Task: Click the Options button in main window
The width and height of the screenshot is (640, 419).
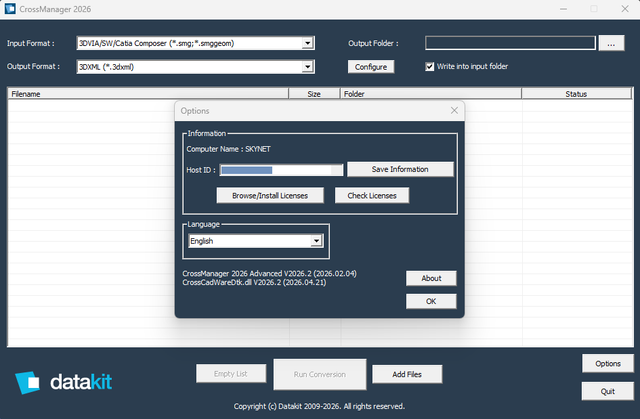Action: [608, 363]
